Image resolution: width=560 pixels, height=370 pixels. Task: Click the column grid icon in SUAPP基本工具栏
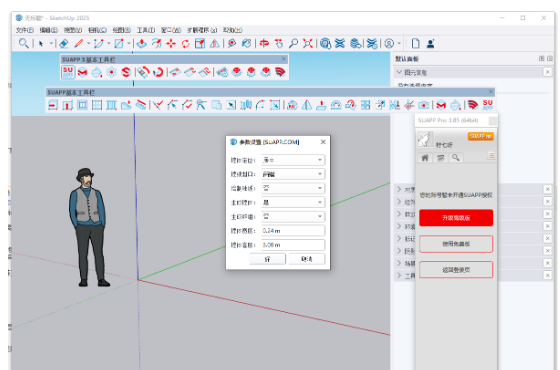[111, 105]
